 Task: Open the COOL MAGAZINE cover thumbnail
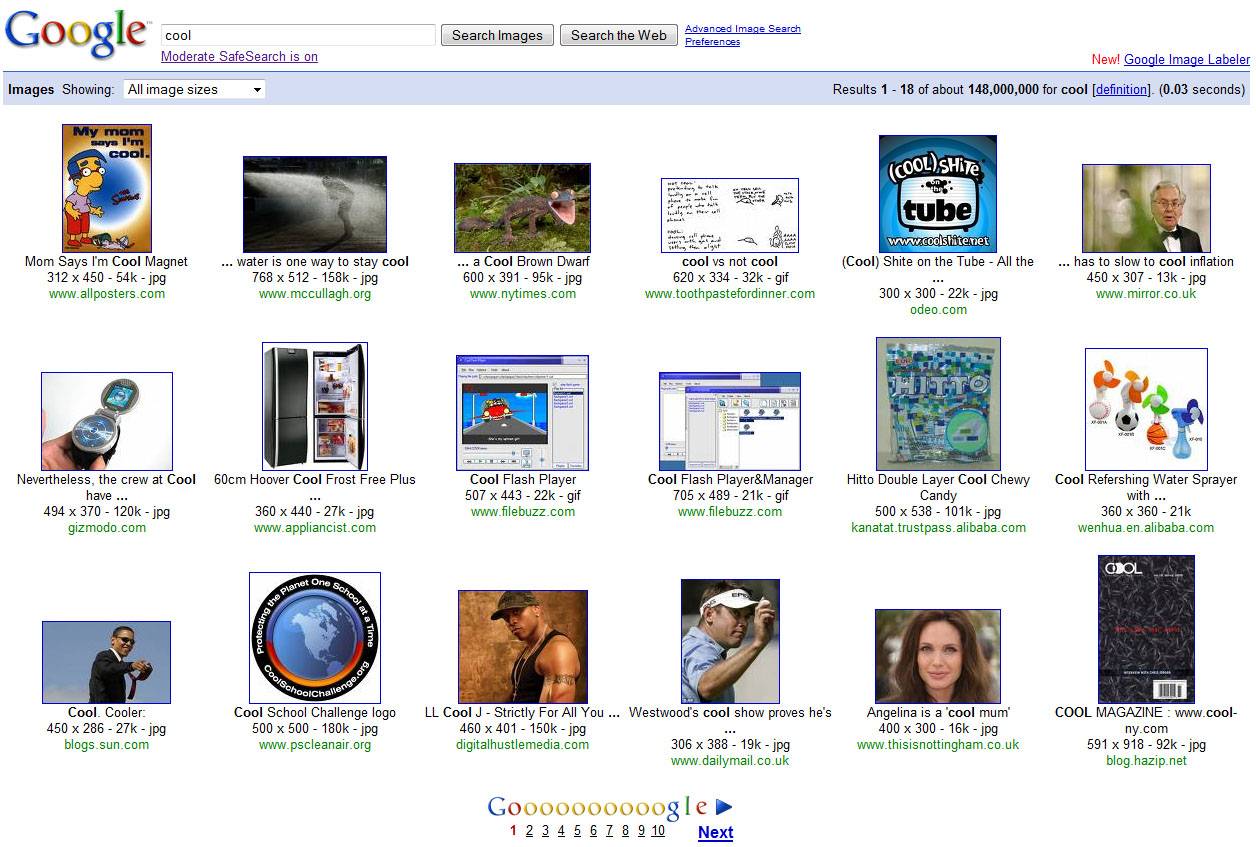coord(1146,630)
